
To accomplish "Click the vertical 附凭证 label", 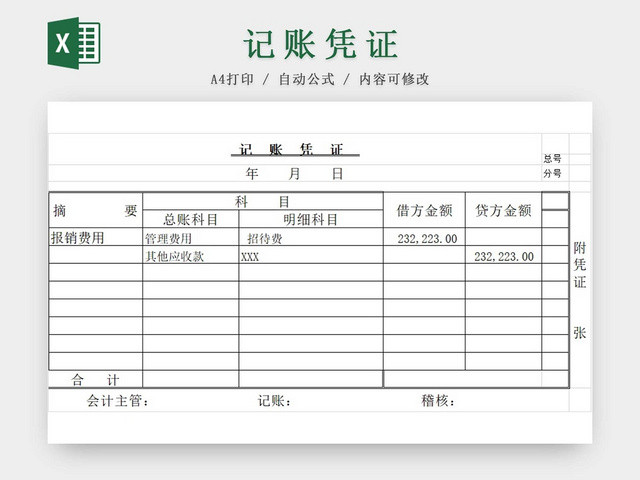I will pyautogui.click(x=580, y=265).
